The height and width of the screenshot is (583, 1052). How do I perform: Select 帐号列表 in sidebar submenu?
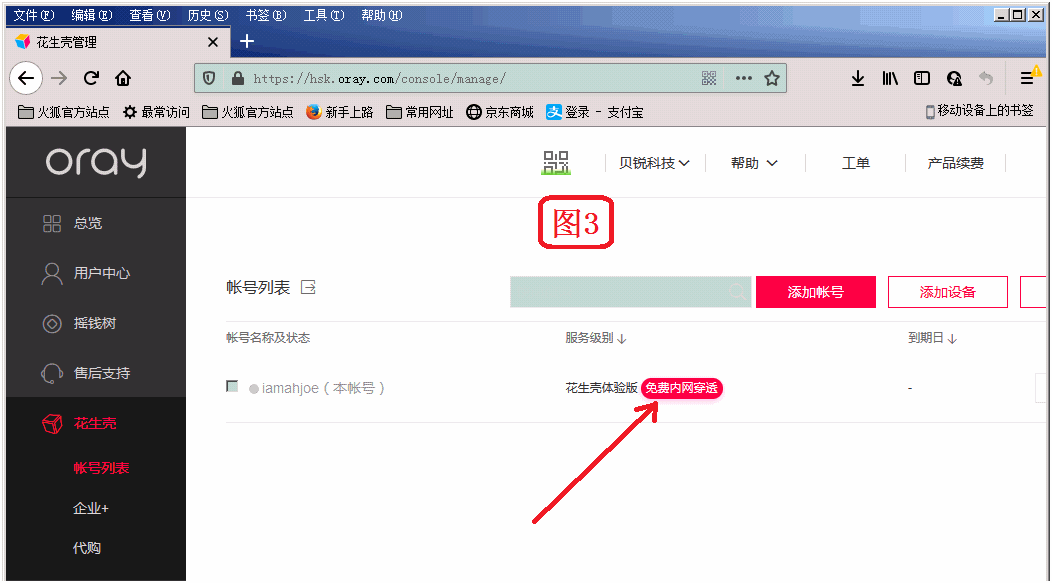[101, 468]
